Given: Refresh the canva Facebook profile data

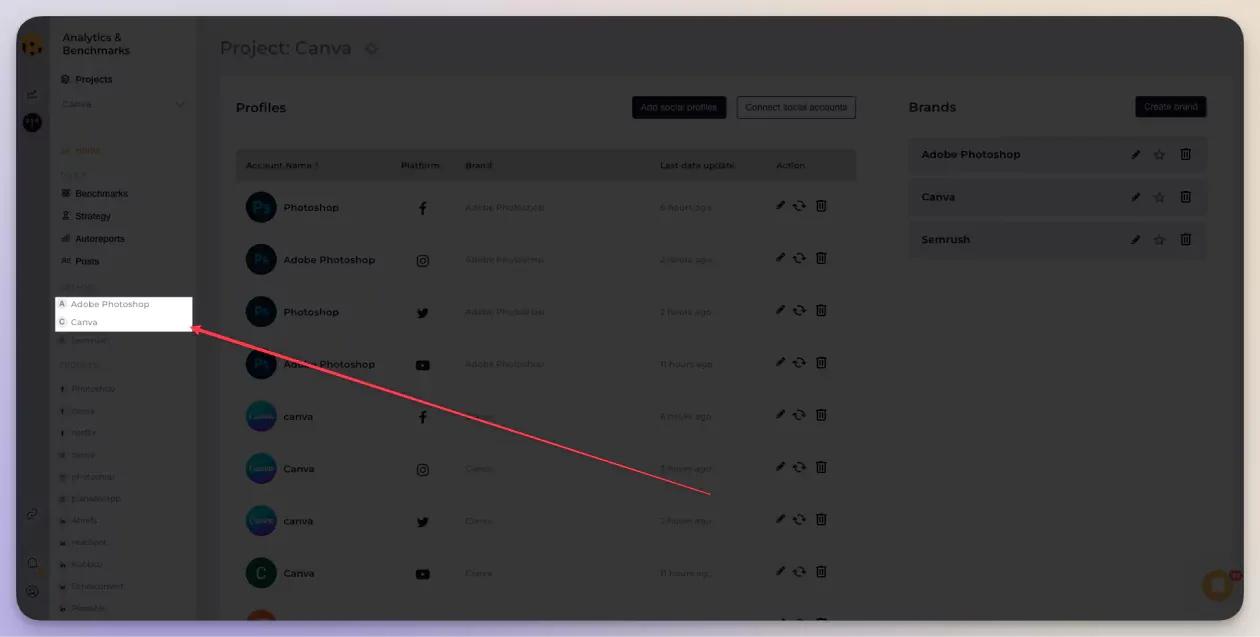Looking at the screenshot, I should point(800,415).
